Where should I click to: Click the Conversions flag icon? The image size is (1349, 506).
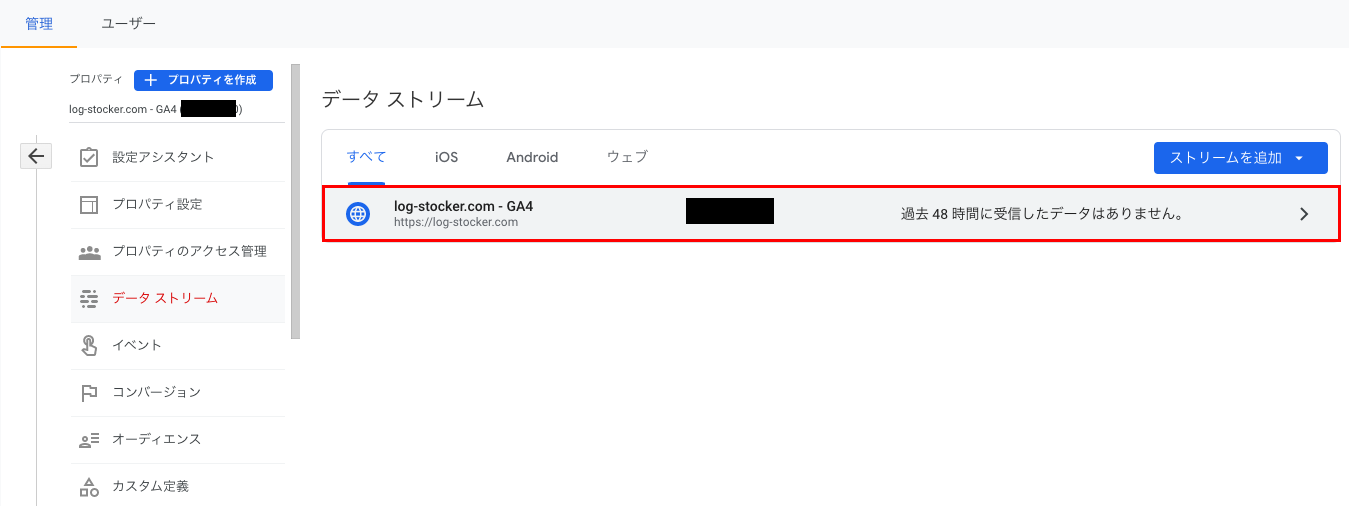[x=89, y=392]
